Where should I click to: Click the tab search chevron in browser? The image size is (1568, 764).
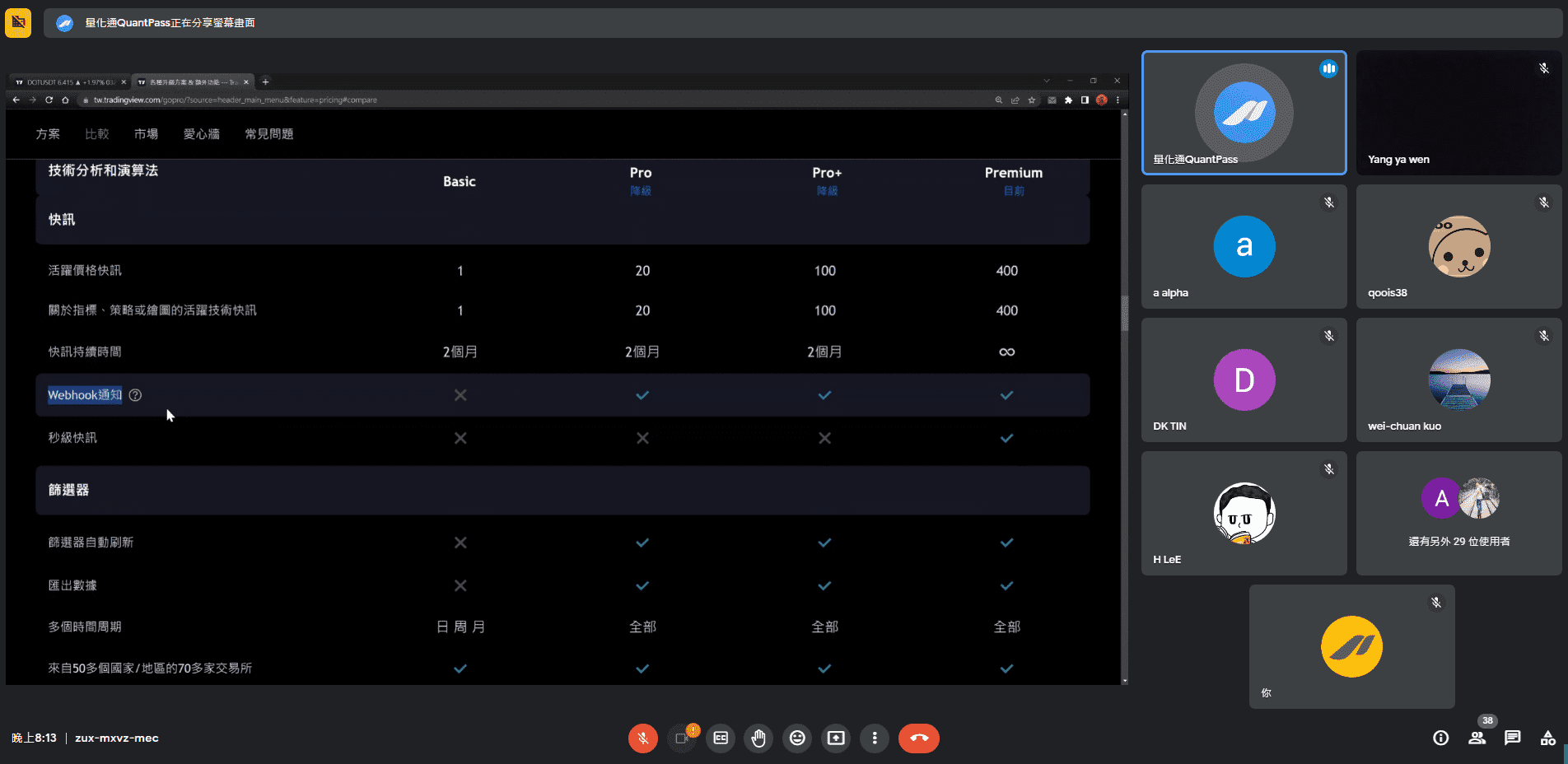pyautogui.click(x=1047, y=81)
